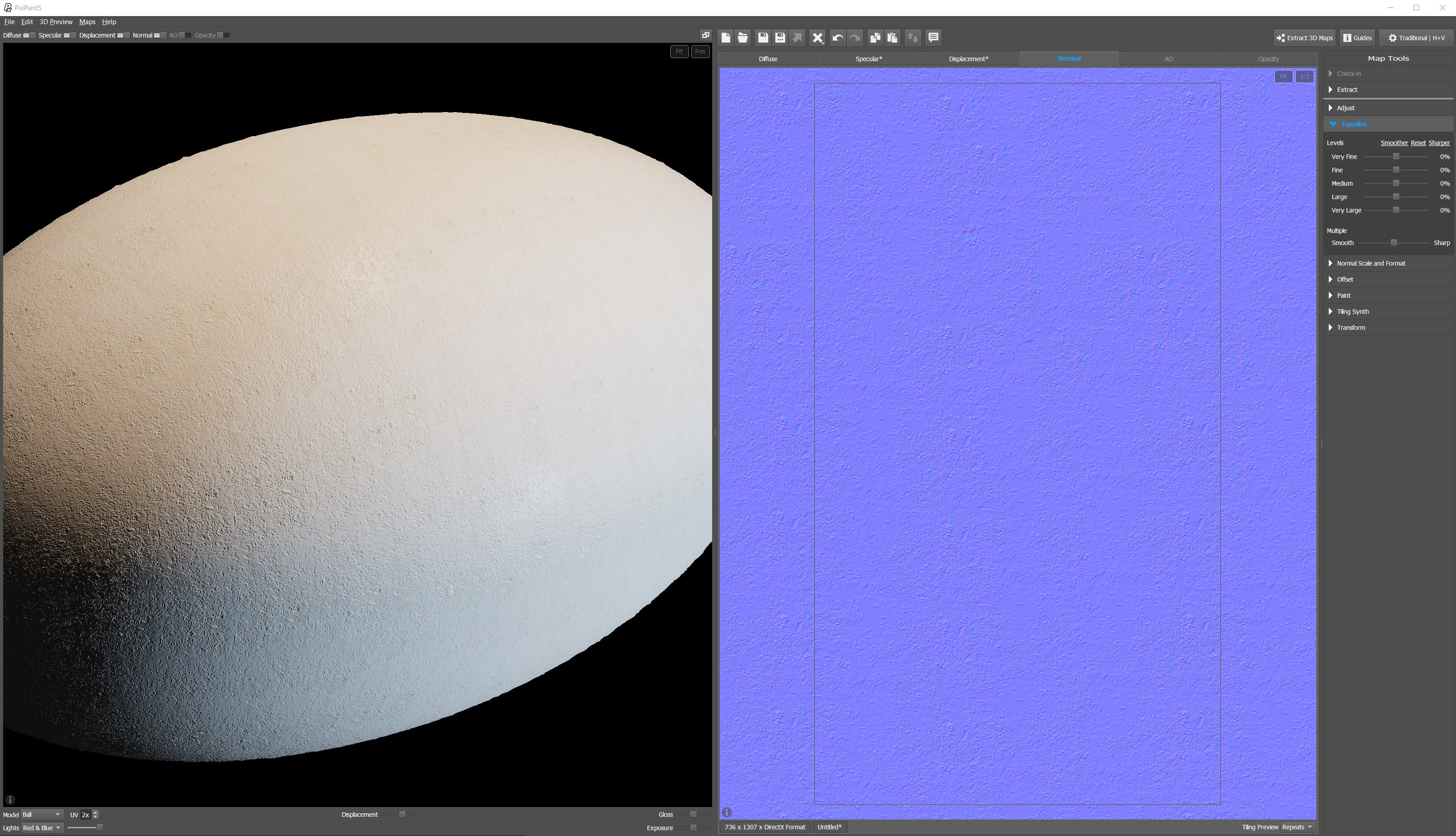1456x836 pixels.
Task: Click the Save As floppy icon with dots
Action: (x=780, y=38)
